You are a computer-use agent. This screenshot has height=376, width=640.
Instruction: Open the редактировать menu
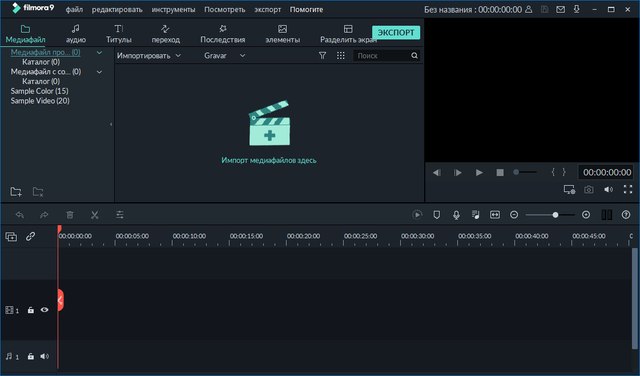coord(117,9)
